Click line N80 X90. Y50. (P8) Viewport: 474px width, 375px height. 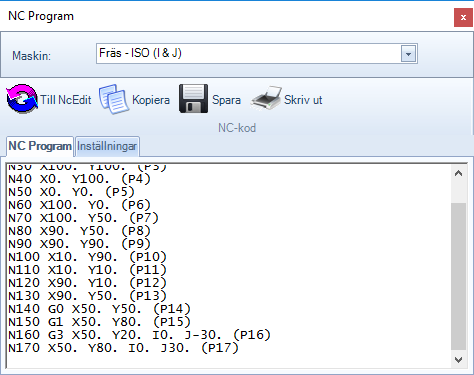[x=79, y=231]
